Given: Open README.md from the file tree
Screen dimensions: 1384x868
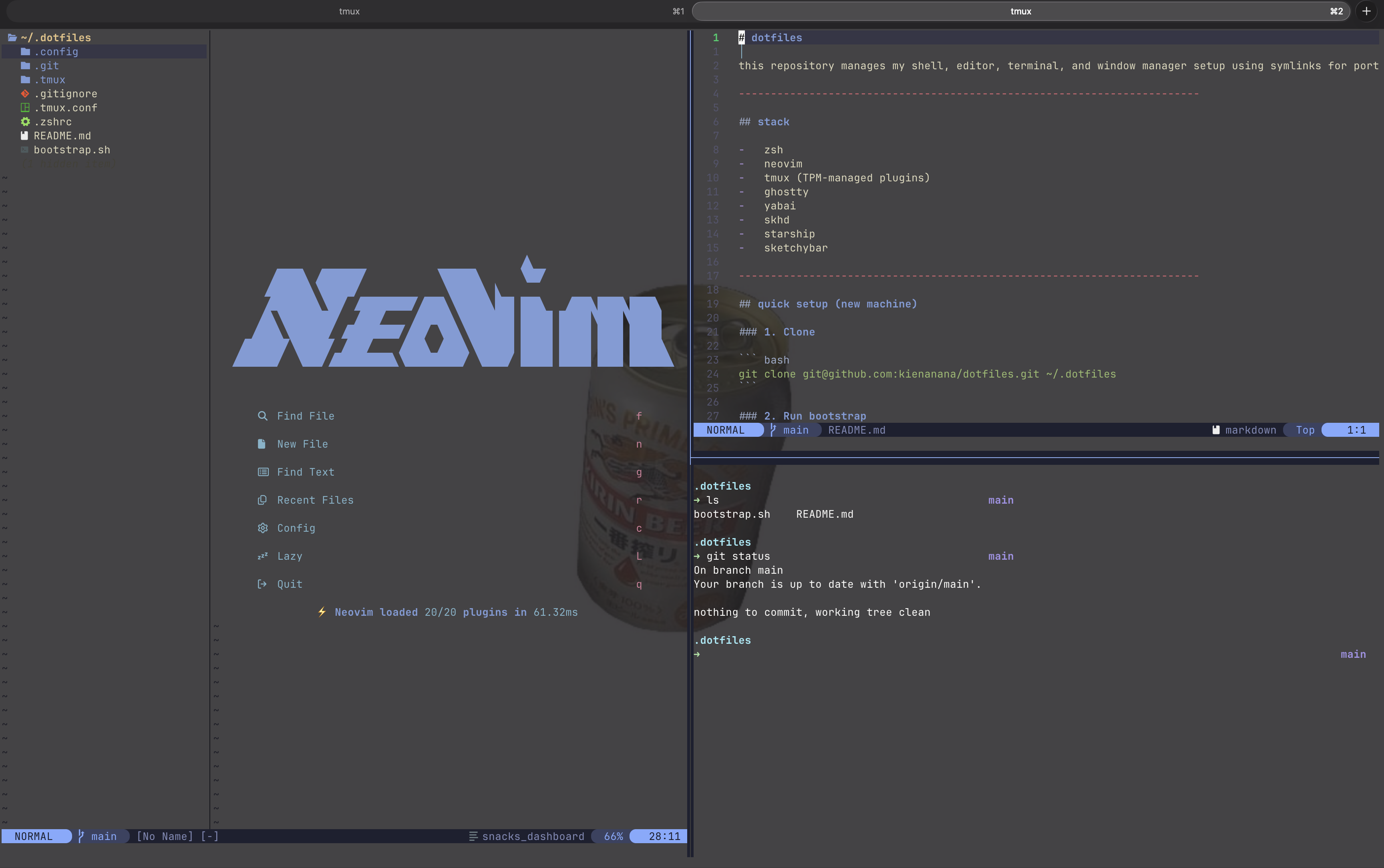Looking at the screenshot, I should pos(62,135).
